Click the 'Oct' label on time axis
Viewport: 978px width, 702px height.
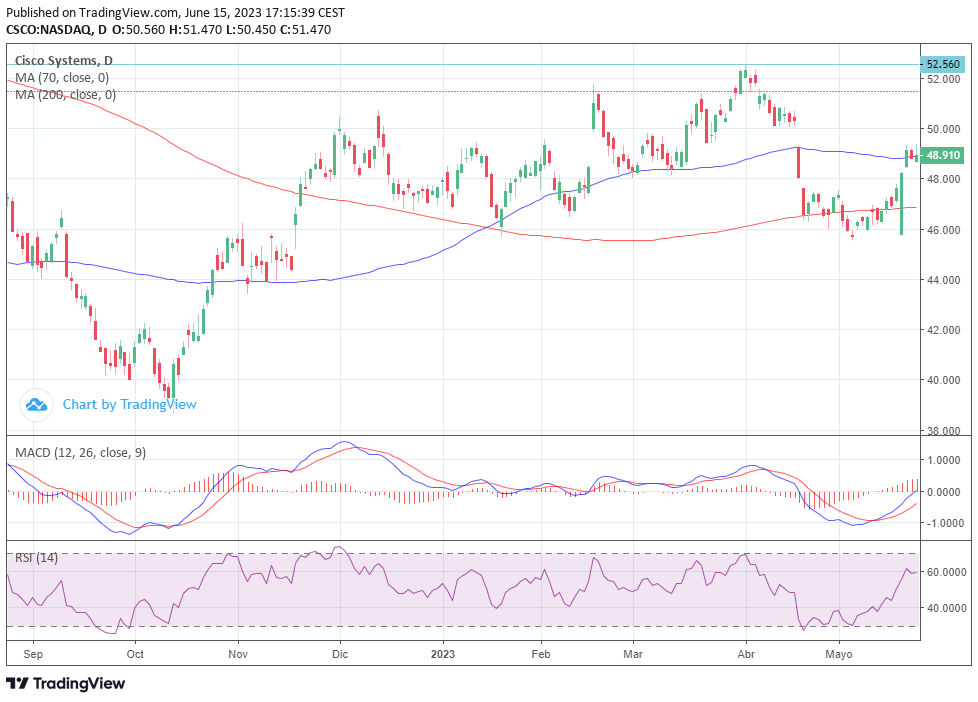135,654
